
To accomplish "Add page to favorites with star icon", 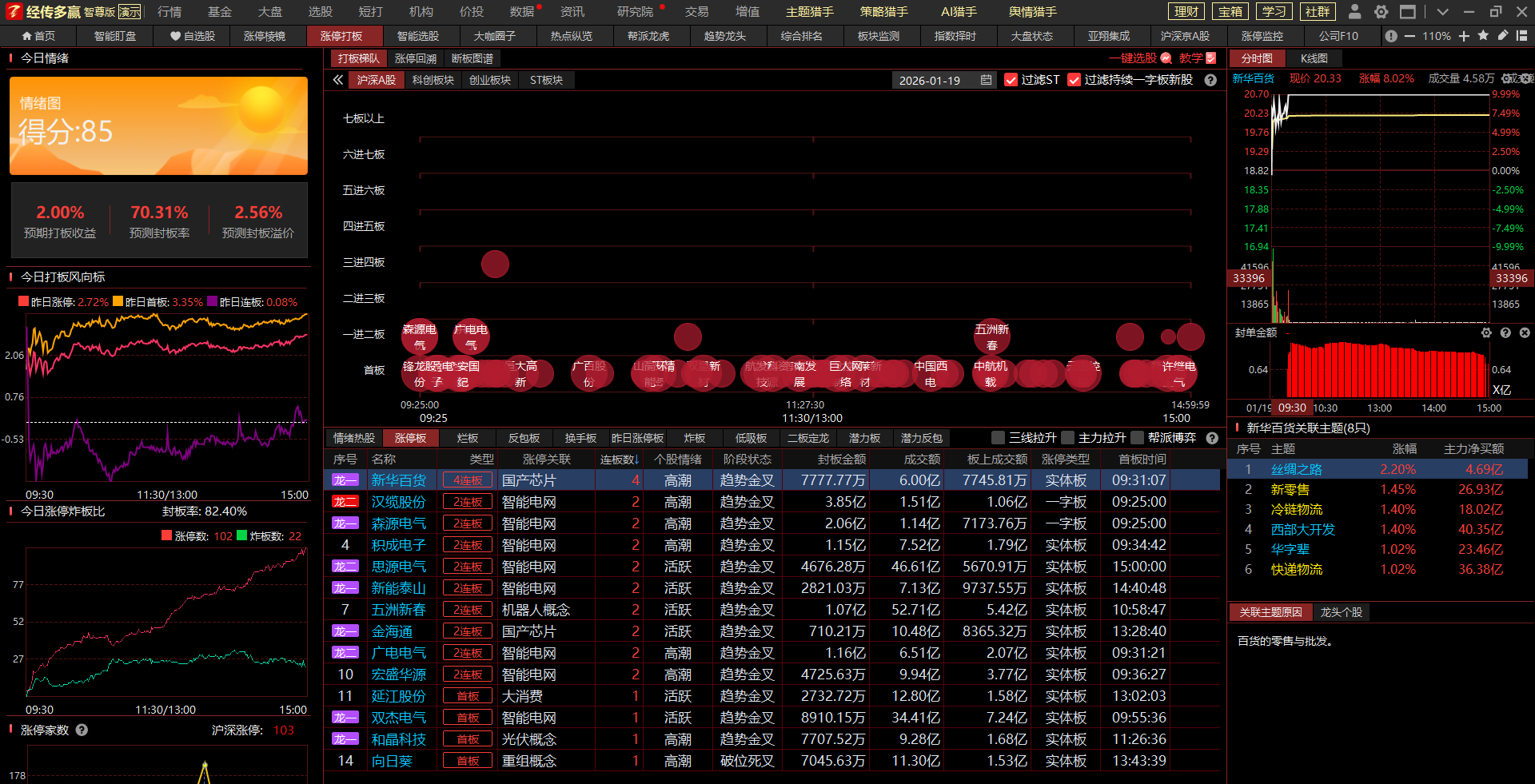I will (1483, 36).
